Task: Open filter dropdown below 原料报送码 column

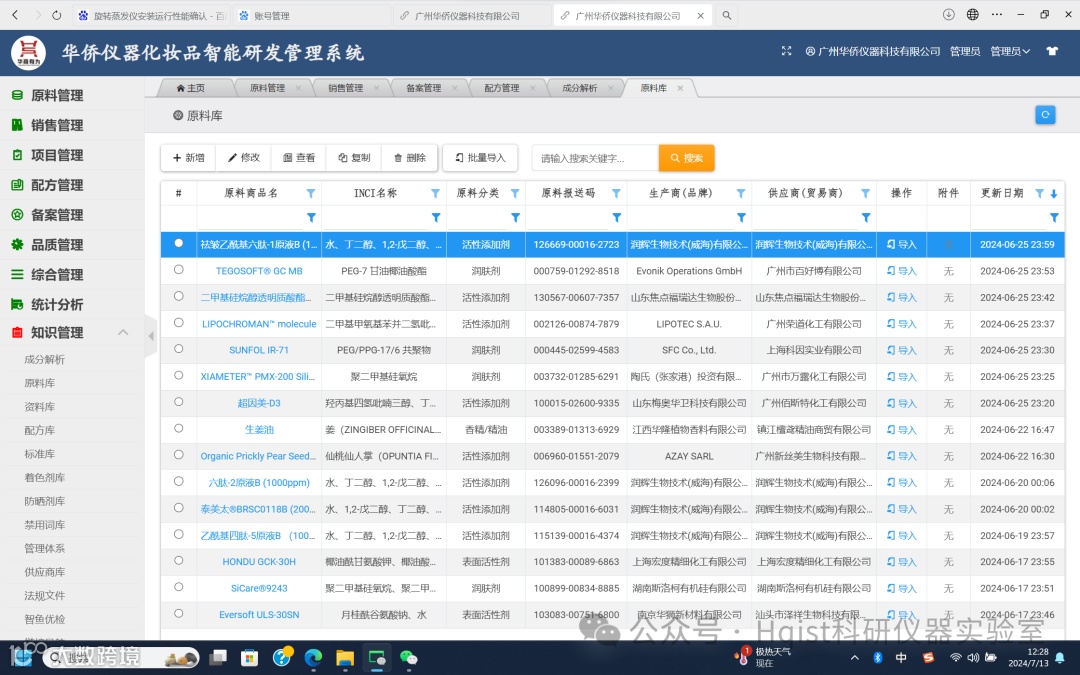Action: click(616, 218)
